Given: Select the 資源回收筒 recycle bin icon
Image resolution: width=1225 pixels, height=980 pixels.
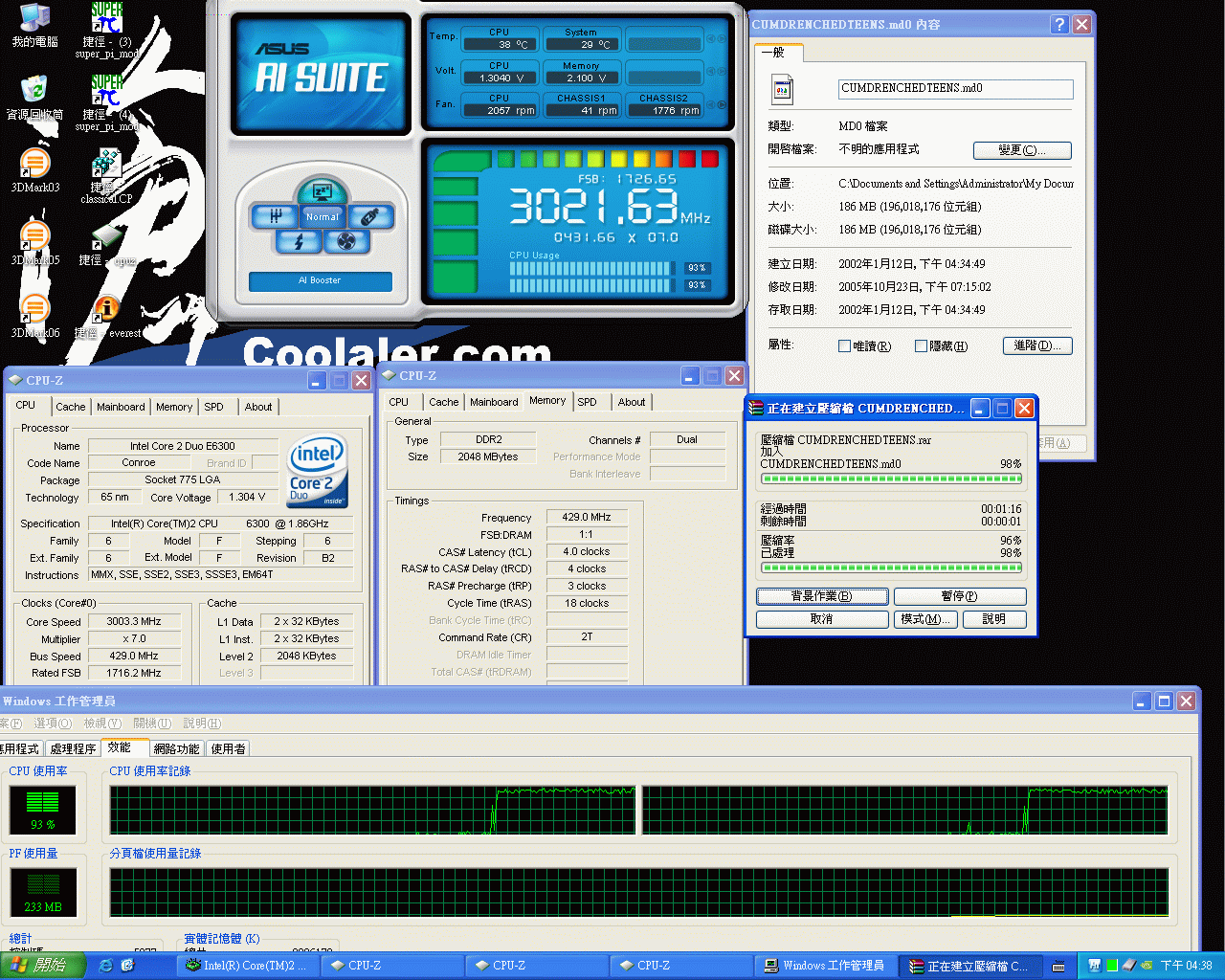Looking at the screenshot, I should [x=34, y=99].
